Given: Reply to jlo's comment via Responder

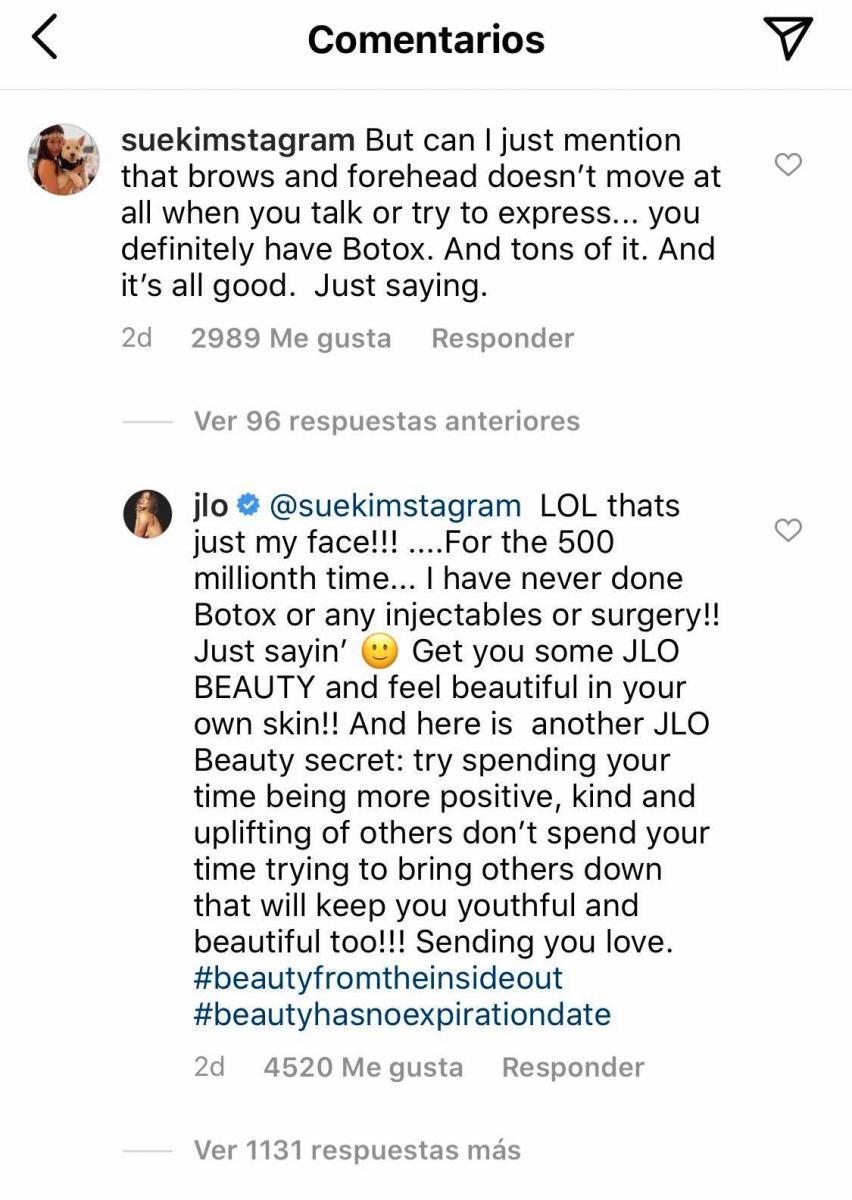Looking at the screenshot, I should point(572,1068).
